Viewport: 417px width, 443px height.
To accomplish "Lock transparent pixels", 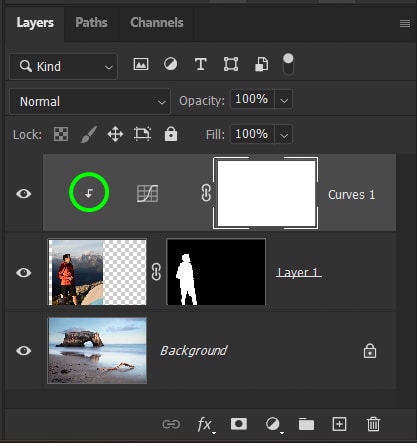I will 61,134.
